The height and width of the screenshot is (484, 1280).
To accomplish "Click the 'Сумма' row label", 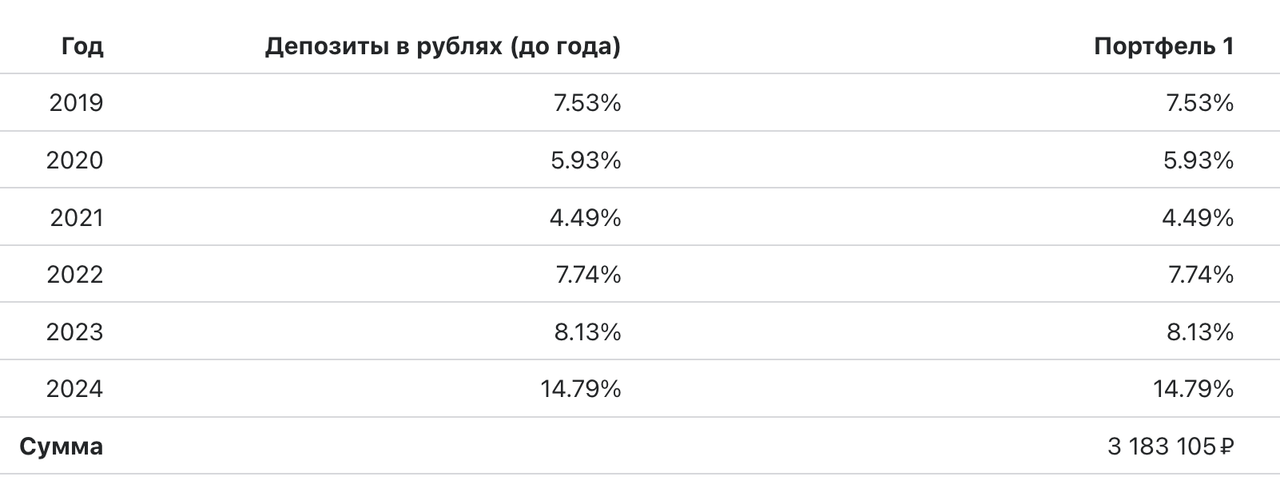I will (x=61, y=446).
